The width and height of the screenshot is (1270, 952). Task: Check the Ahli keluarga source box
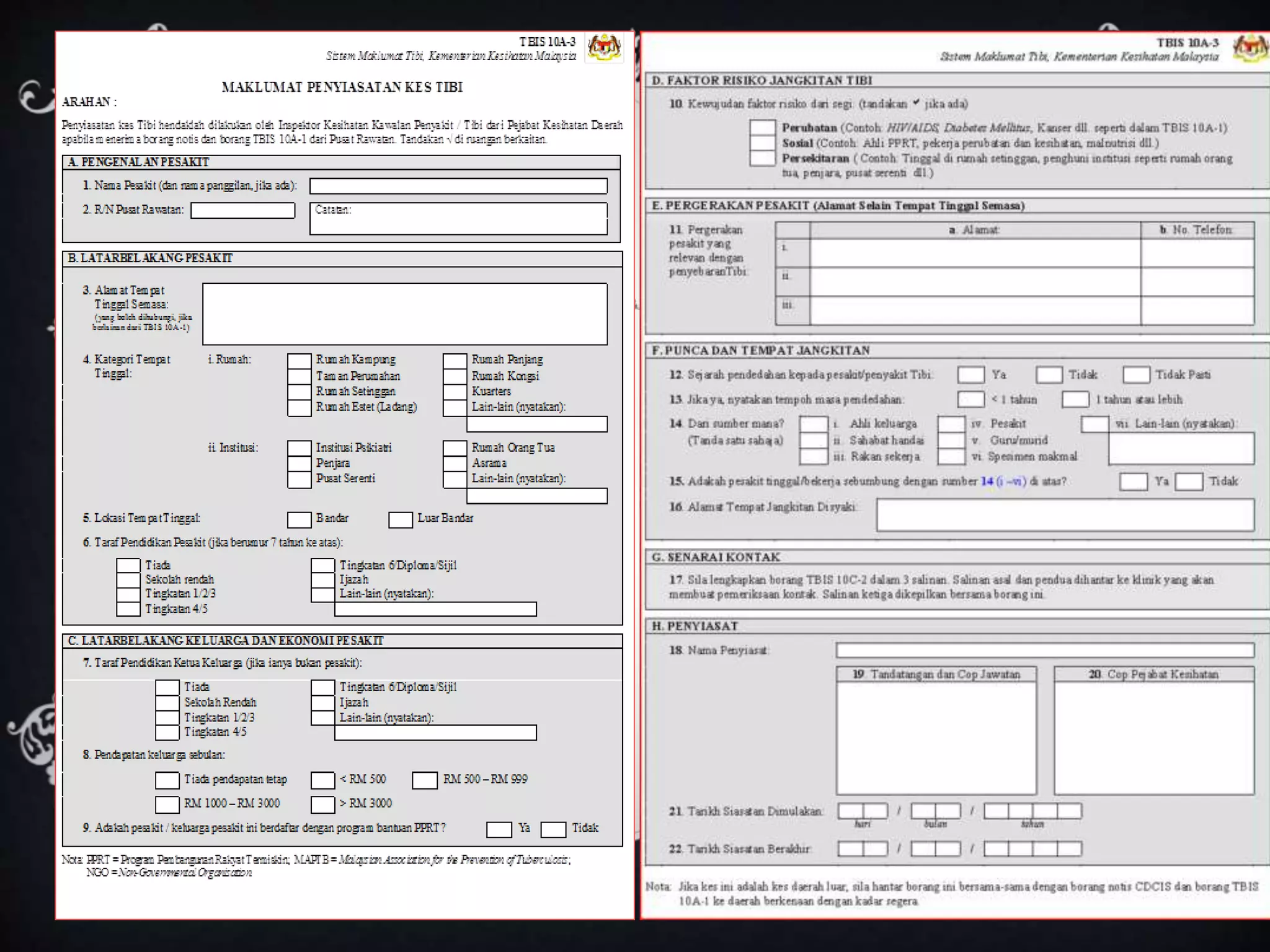813,424
